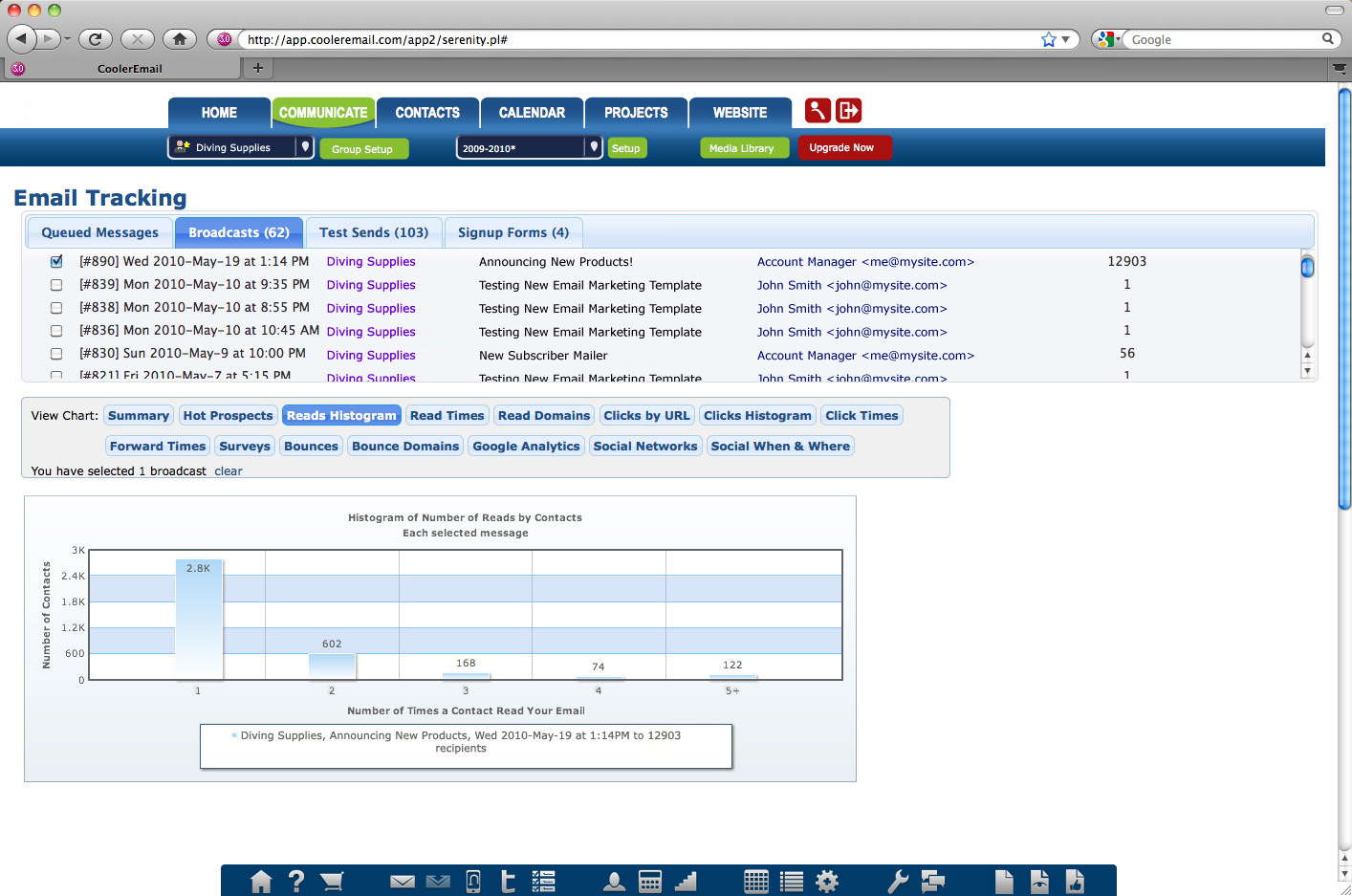The image size is (1352, 896).
Task: Click the Twitter icon in bottom toolbar
Action: [508, 882]
